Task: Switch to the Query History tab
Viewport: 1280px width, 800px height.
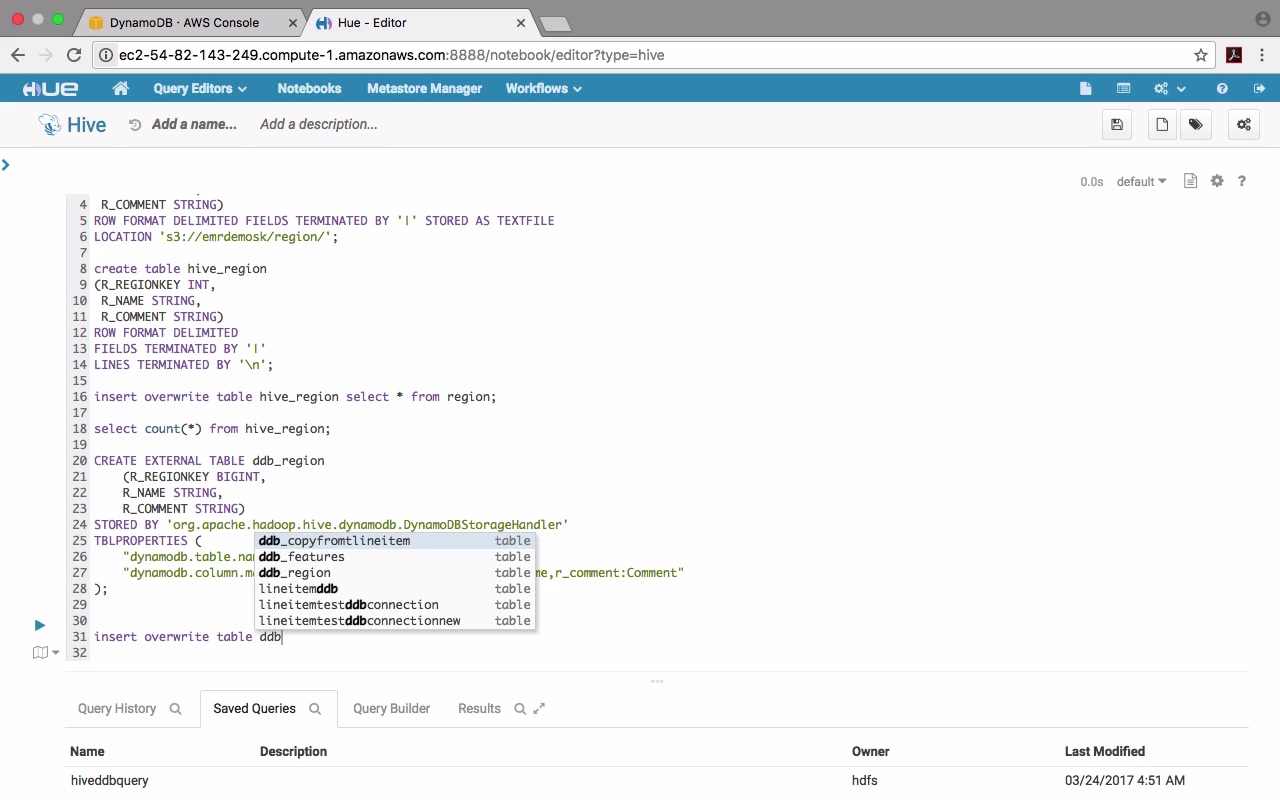Action: click(x=117, y=709)
